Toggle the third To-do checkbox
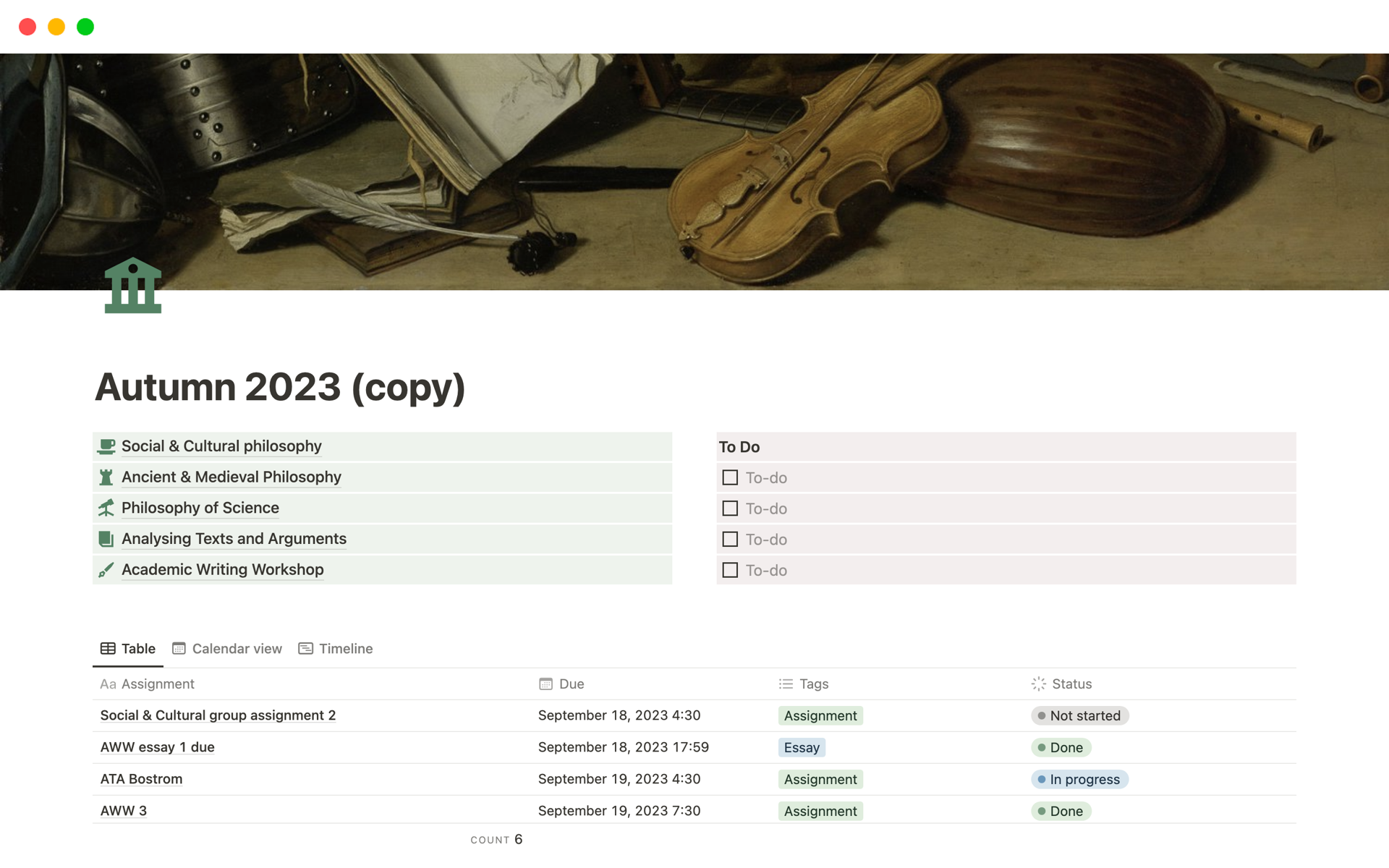The height and width of the screenshot is (868, 1389). pos(729,540)
